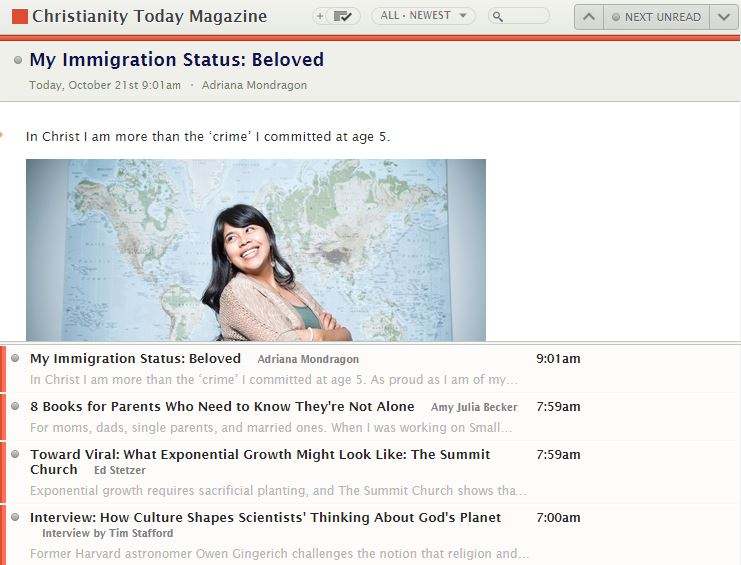Click Interview by Tim Stafford byline
The image size is (741, 565).
click(108, 533)
